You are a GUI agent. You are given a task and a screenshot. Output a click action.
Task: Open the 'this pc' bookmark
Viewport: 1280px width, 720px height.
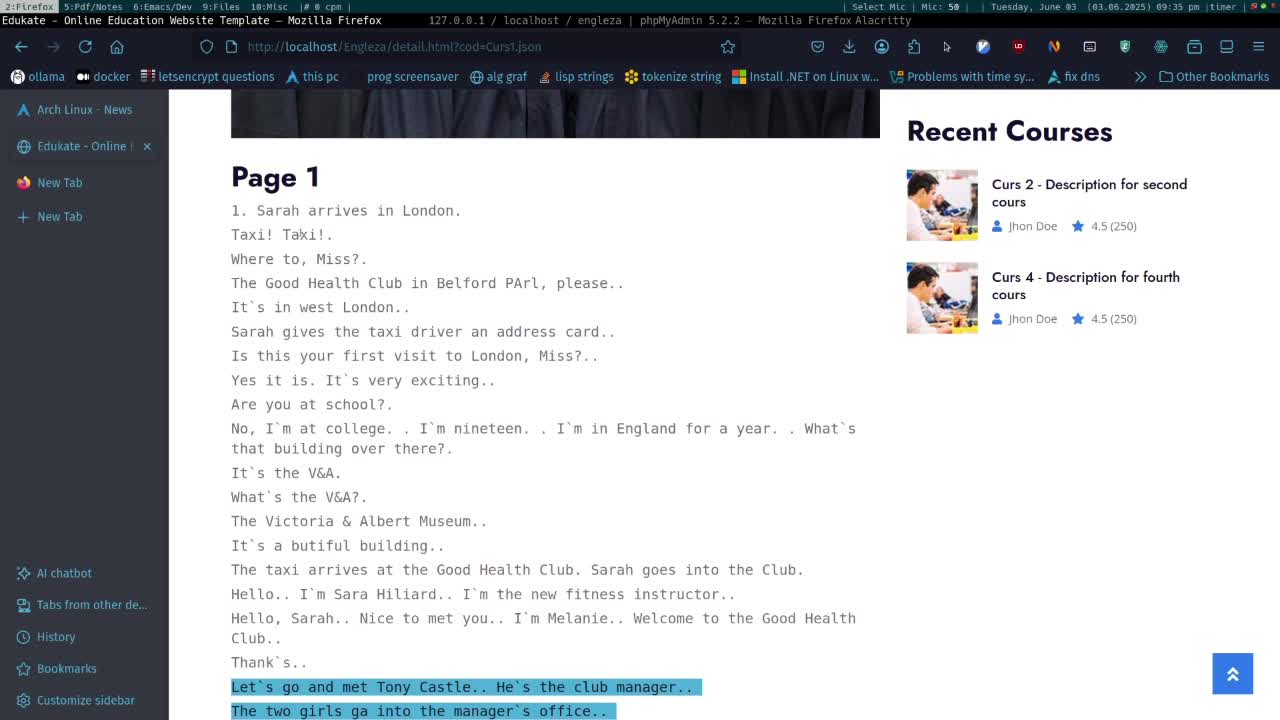(312, 76)
